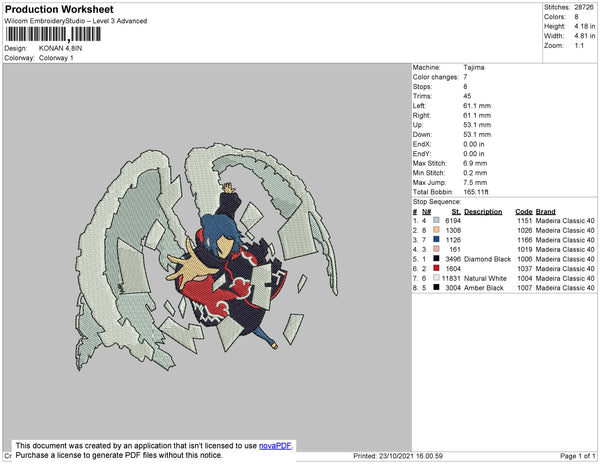The height and width of the screenshot is (464, 600).
Task: Click the 'EndX:' label
Action: (x=422, y=144)
